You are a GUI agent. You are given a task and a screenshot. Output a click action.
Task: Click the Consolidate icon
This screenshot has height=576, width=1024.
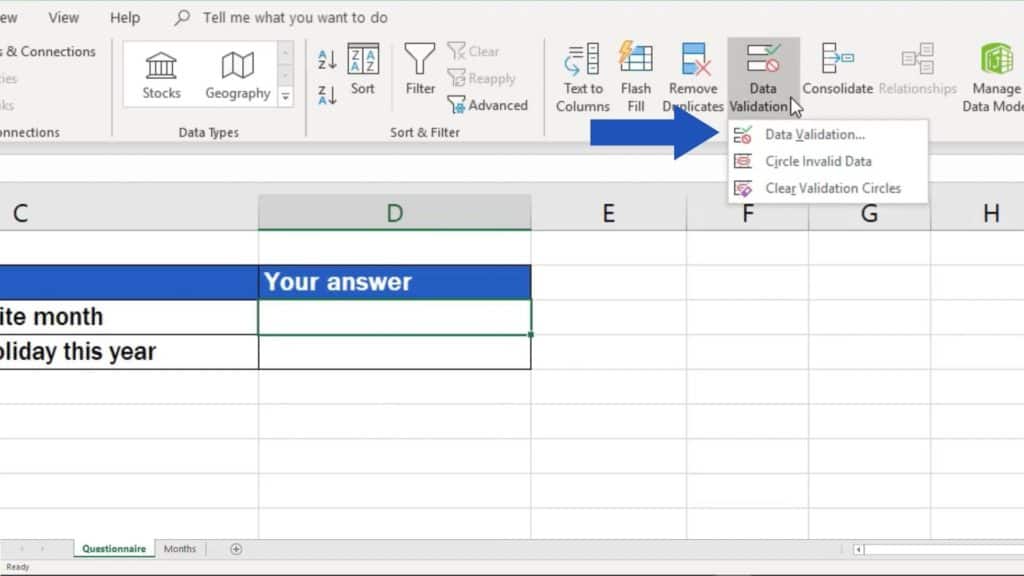838,63
